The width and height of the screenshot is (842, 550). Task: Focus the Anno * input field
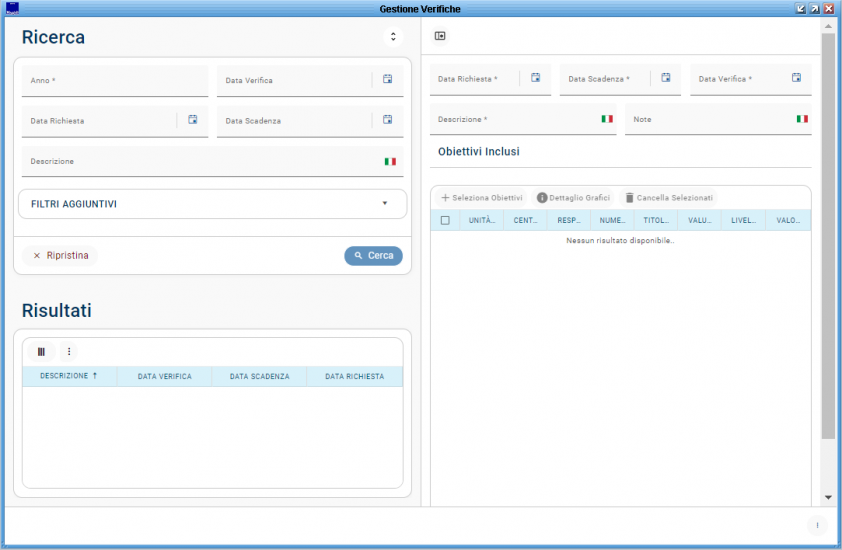pyautogui.click(x=115, y=81)
